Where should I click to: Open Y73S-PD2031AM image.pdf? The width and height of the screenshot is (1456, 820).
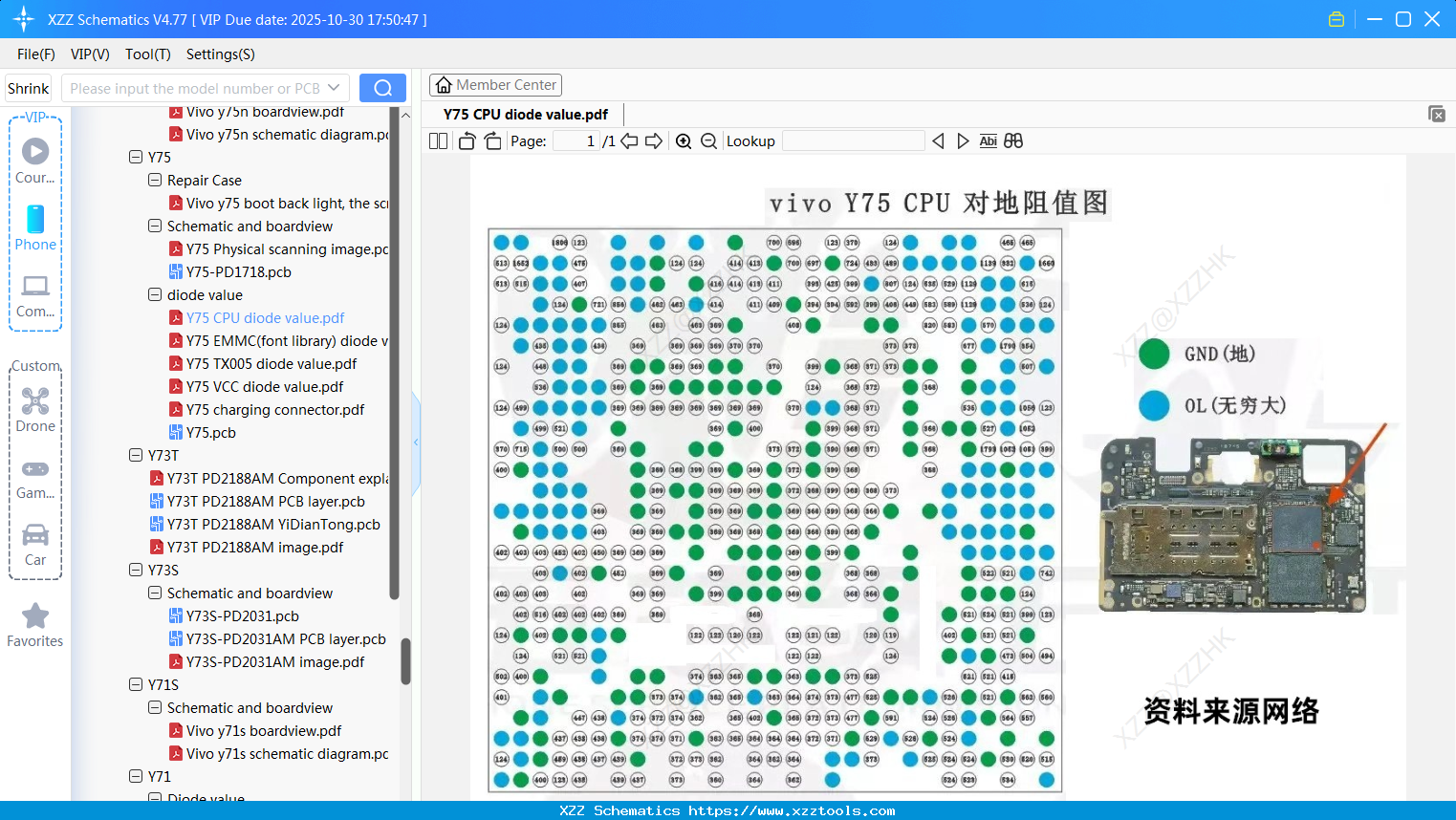[267, 661]
